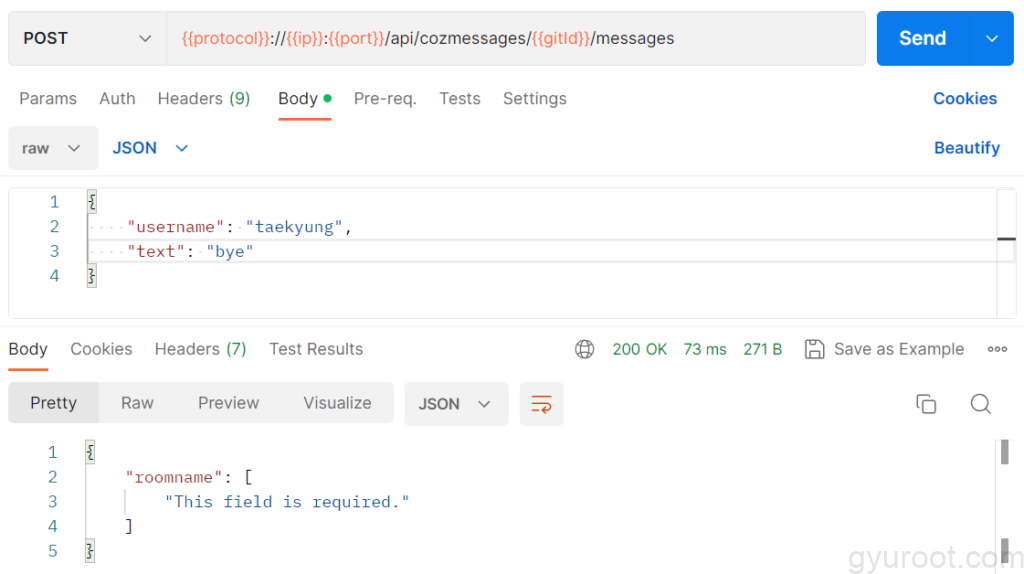
Task: Switch response view to Preview
Action: click(228, 403)
